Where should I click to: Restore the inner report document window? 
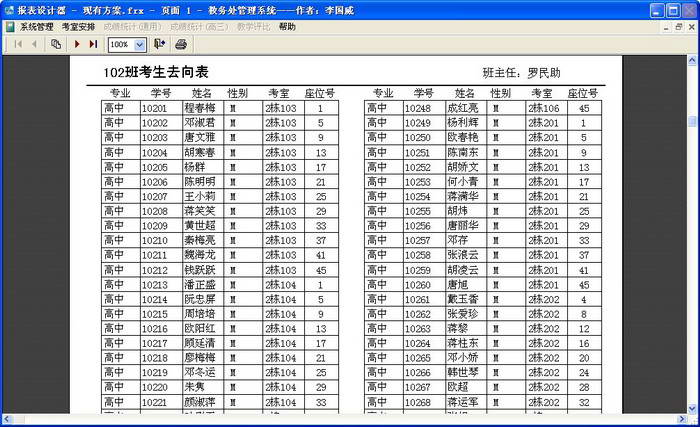click(679, 27)
